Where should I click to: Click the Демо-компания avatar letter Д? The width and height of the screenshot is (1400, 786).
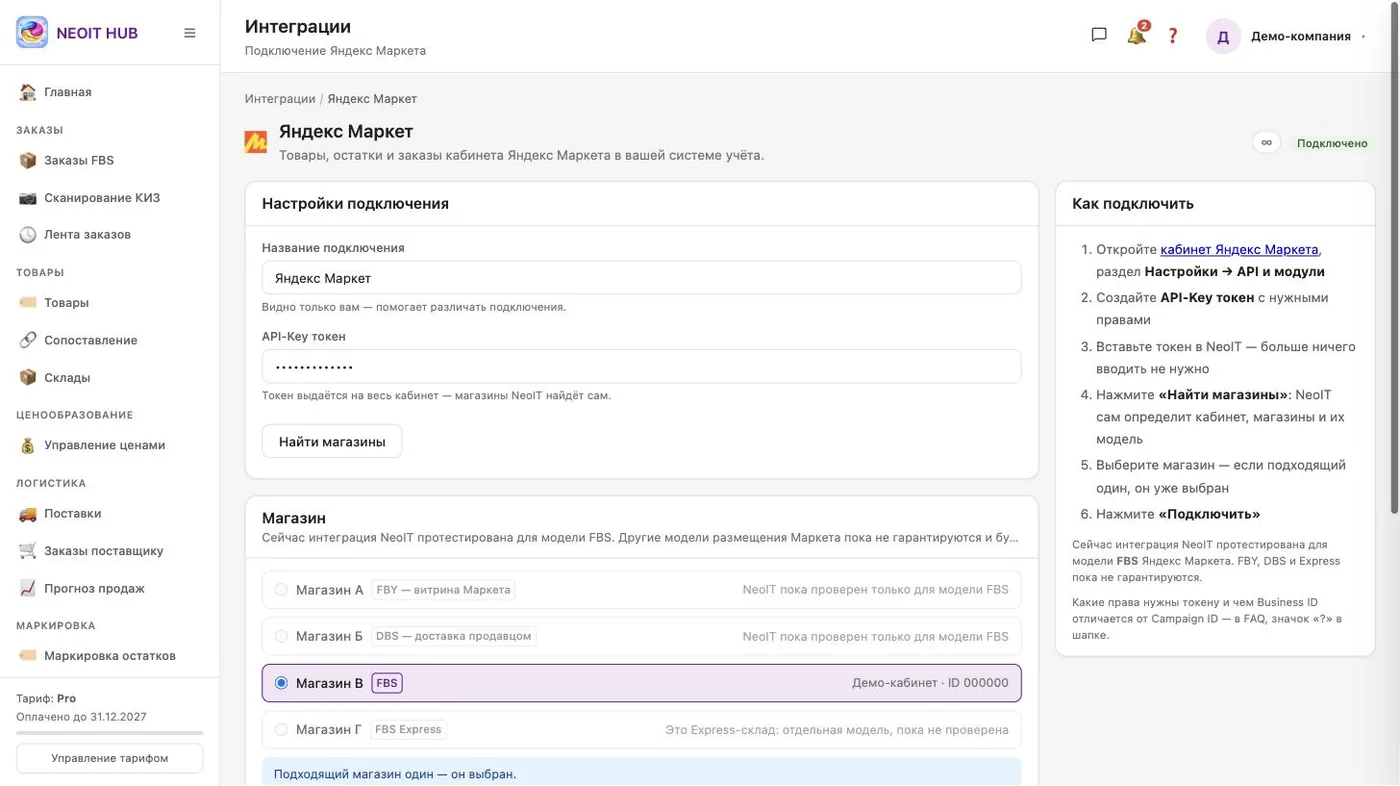tap(1223, 36)
